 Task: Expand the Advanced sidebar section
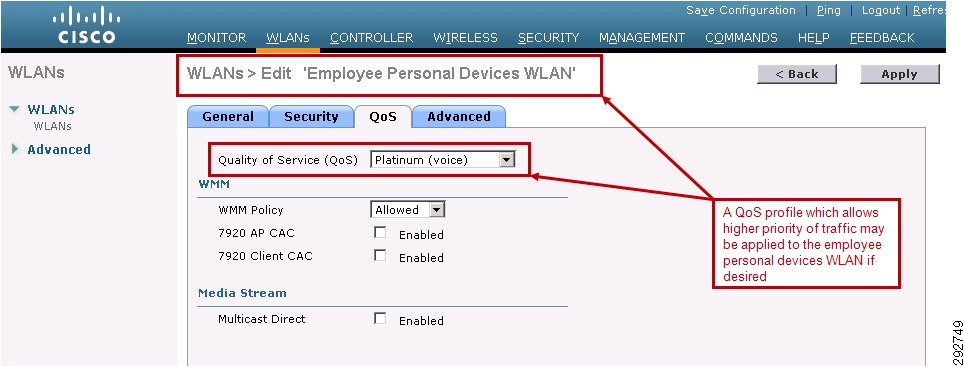(15, 149)
